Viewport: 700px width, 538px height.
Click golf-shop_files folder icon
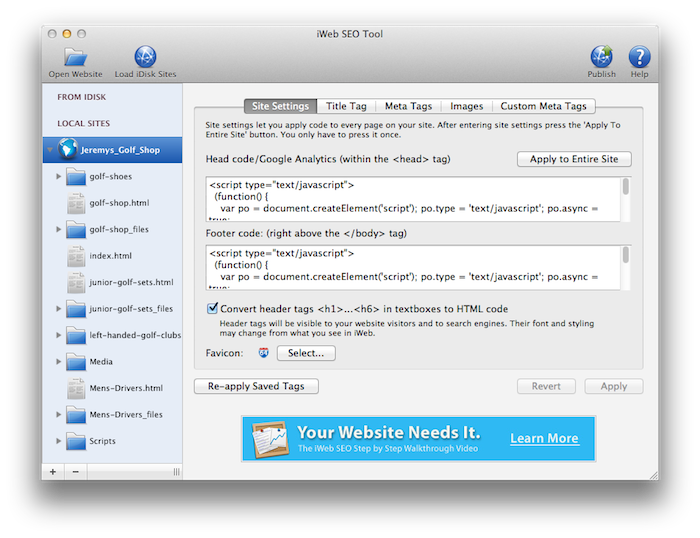pyautogui.click(x=76, y=229)
